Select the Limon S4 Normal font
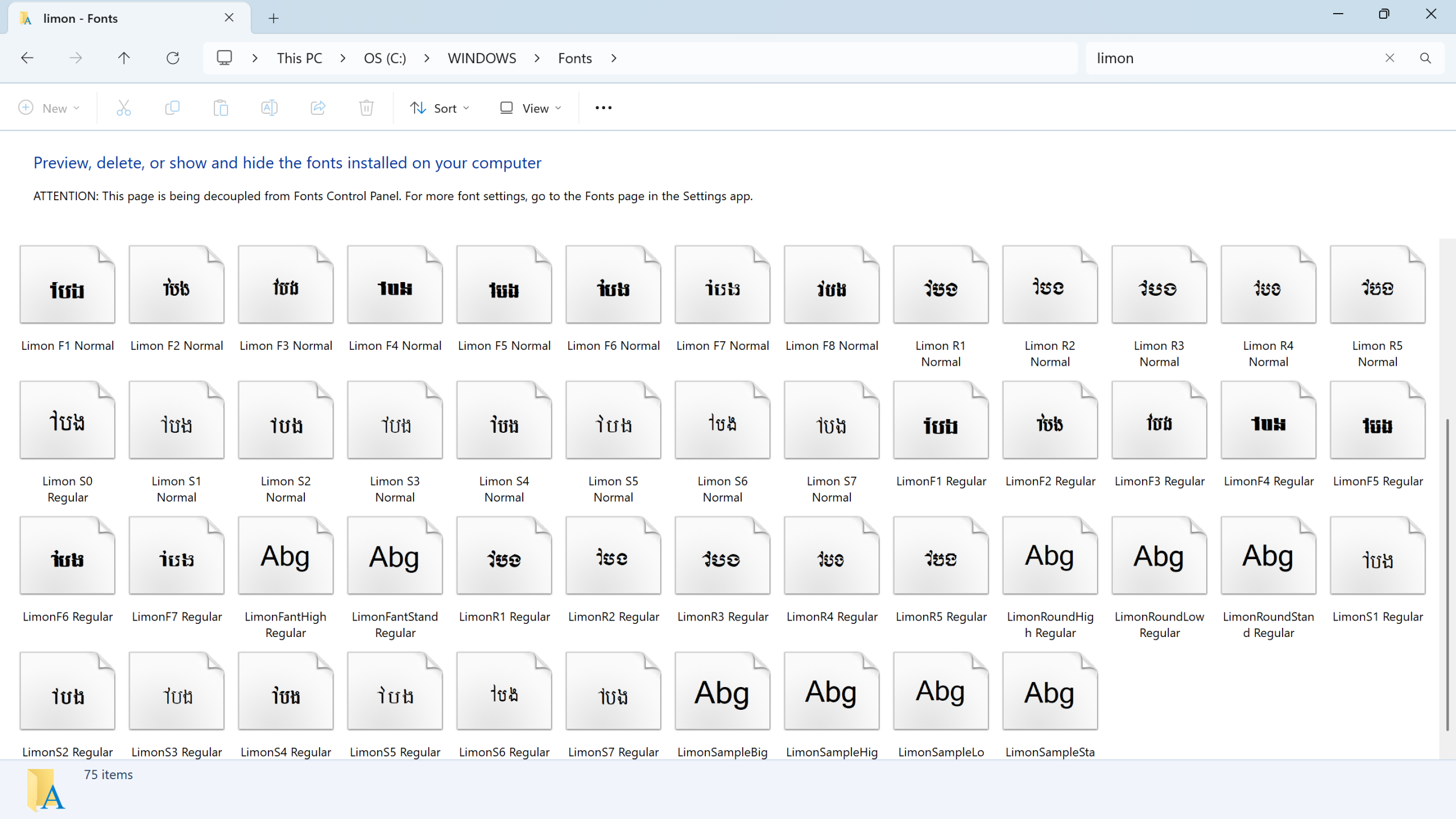 pos(504,442)
